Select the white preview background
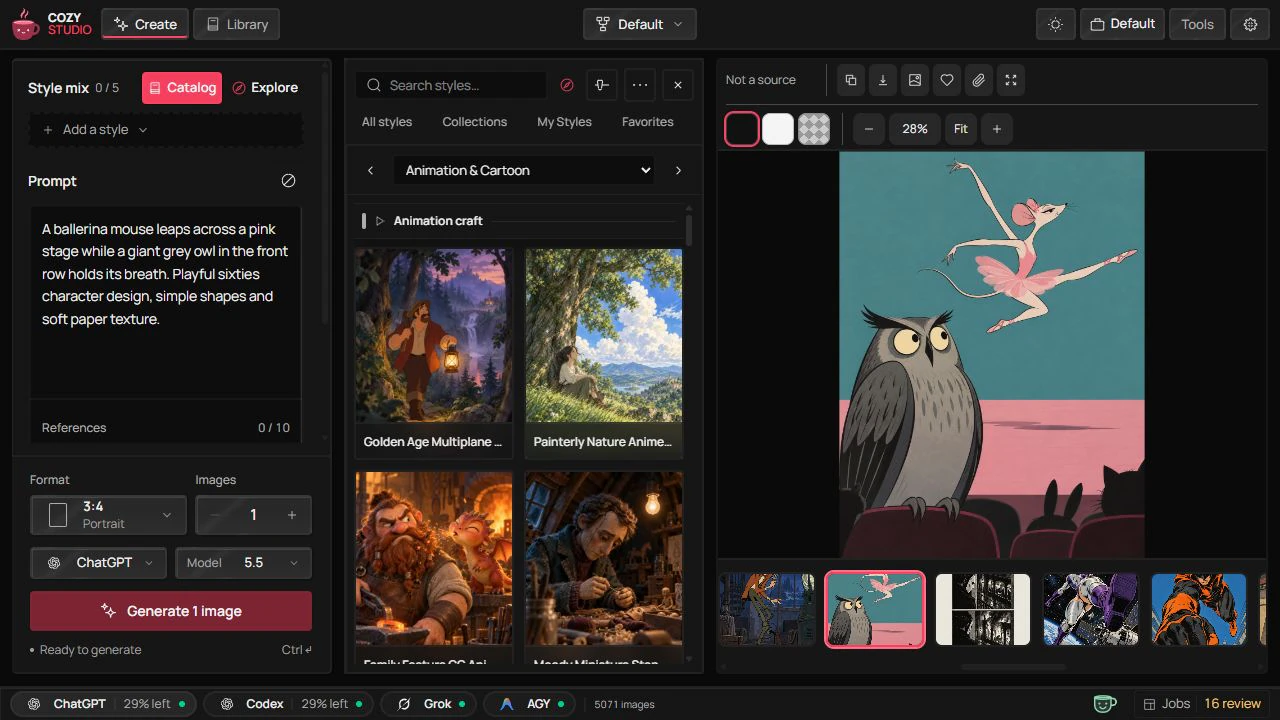This screenshot has height=720, width=1280. tap(778, 129)
